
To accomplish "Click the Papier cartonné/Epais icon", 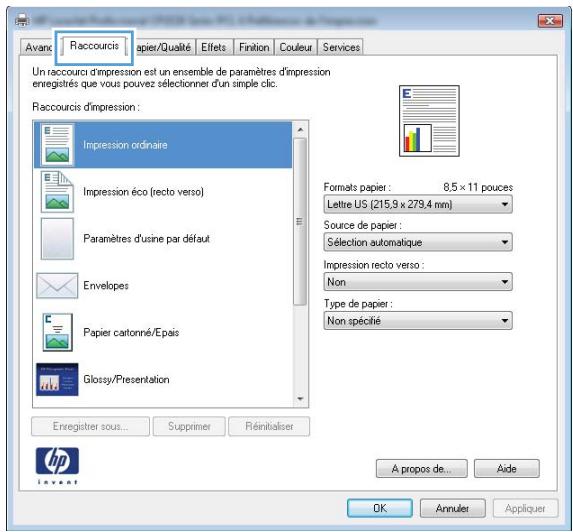I will (57, 332).
